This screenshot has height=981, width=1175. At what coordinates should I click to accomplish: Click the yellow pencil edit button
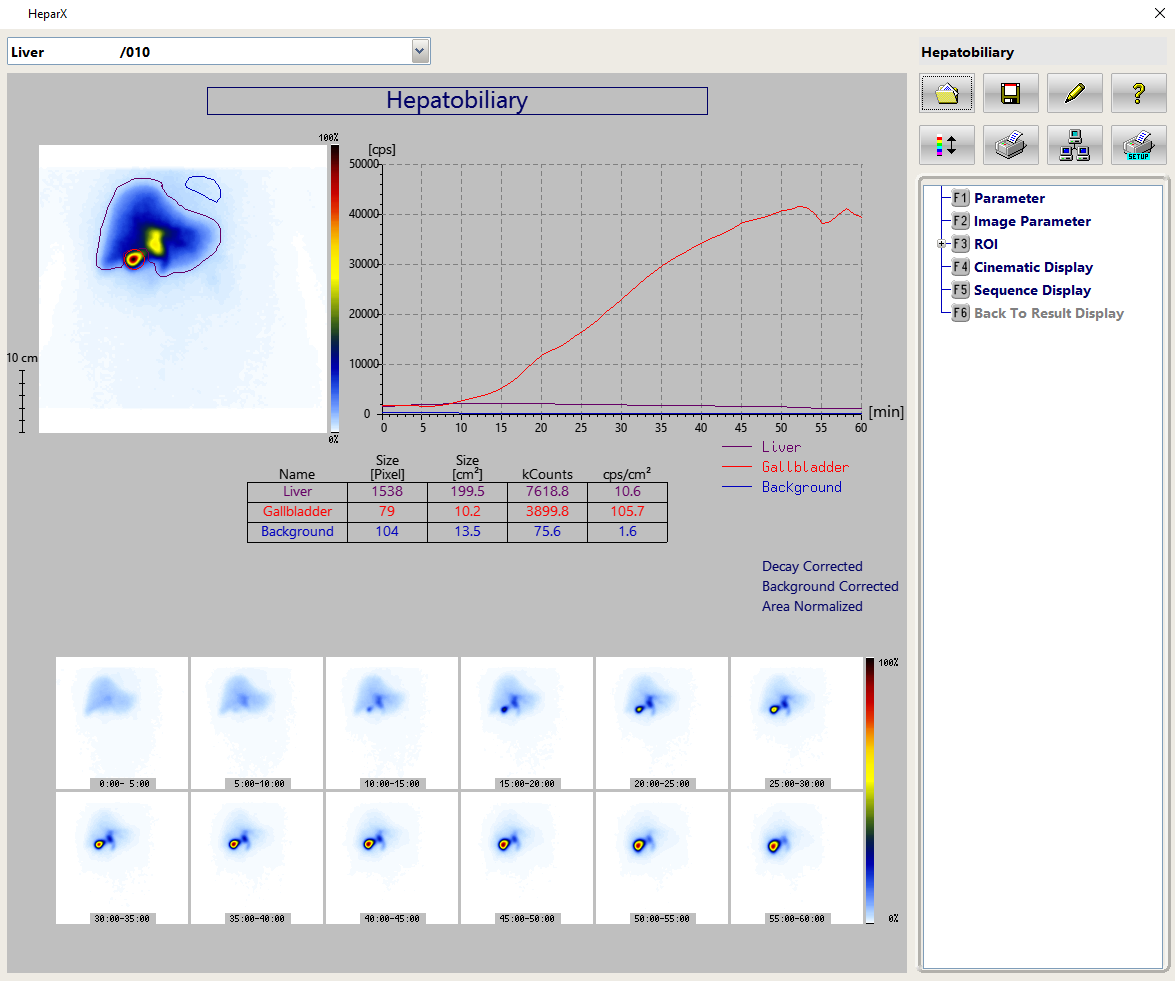tap(1075, 93)
